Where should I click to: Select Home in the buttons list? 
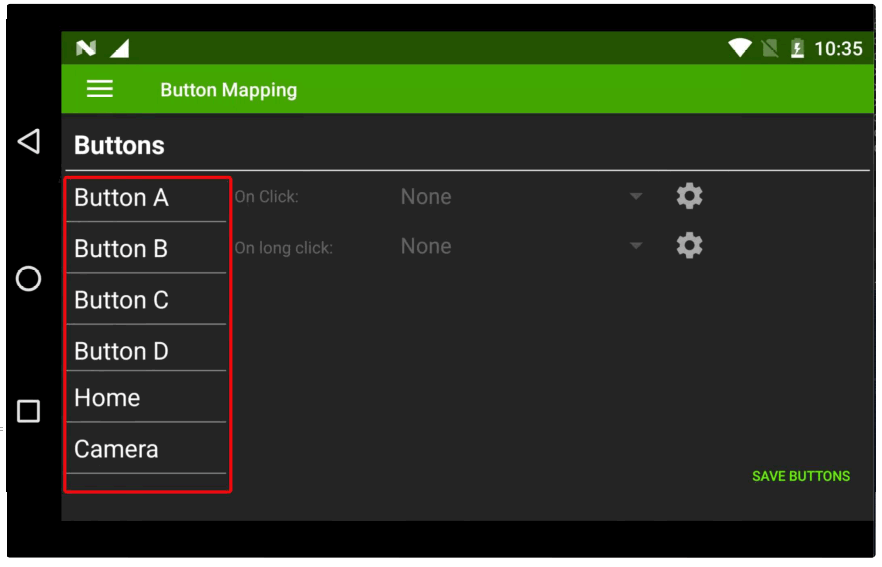click(x=146, y=398)
